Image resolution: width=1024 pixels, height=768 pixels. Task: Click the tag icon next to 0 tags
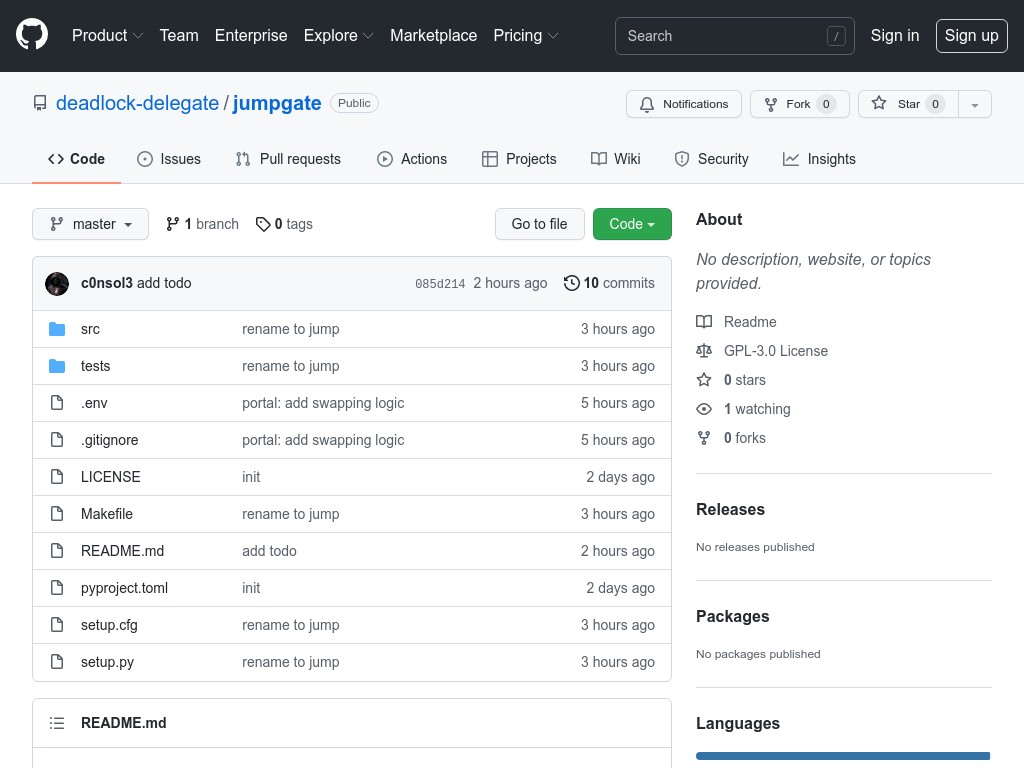[263, 224]
